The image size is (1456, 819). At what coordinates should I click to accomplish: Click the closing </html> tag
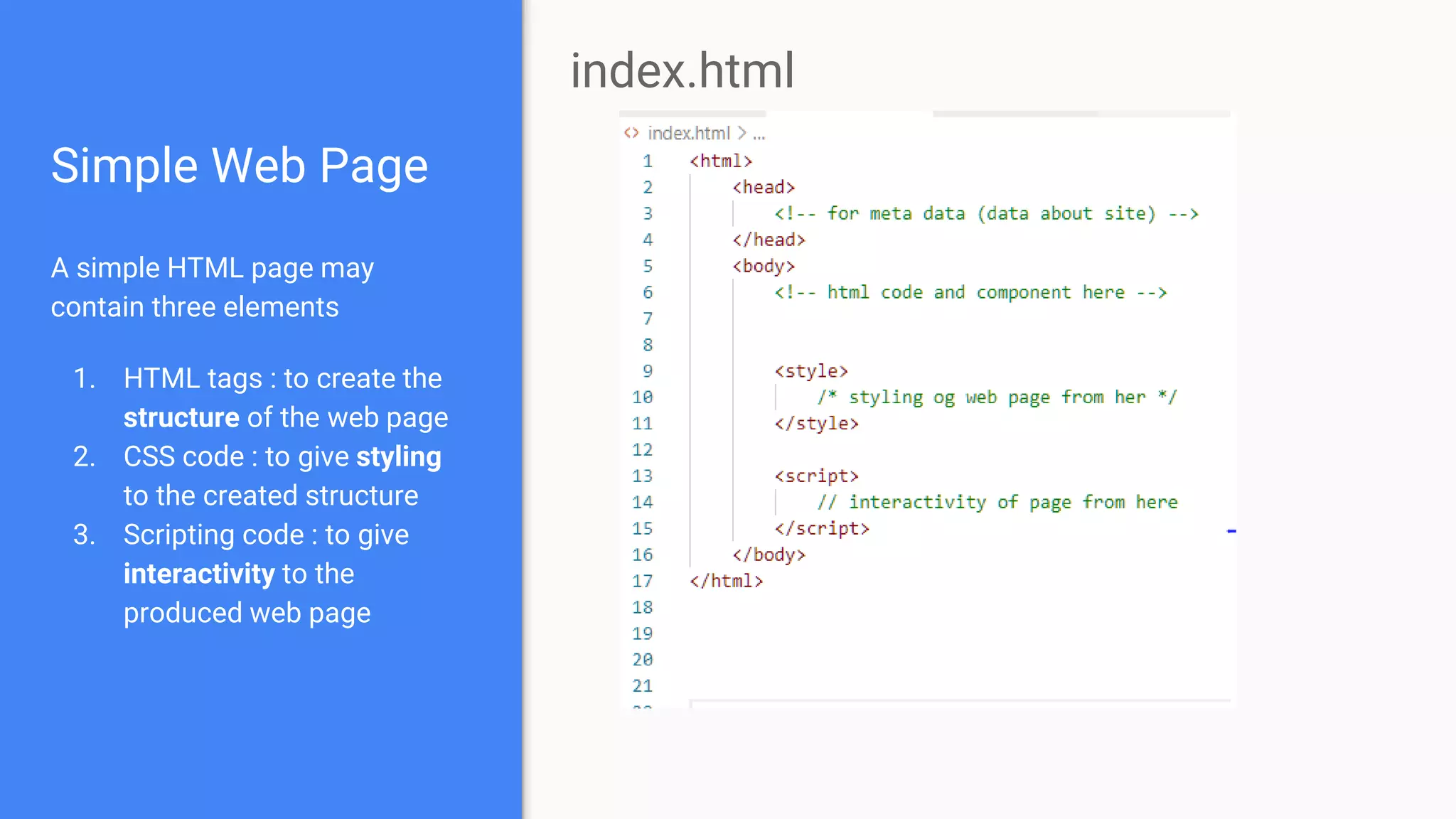coord(726,582)
